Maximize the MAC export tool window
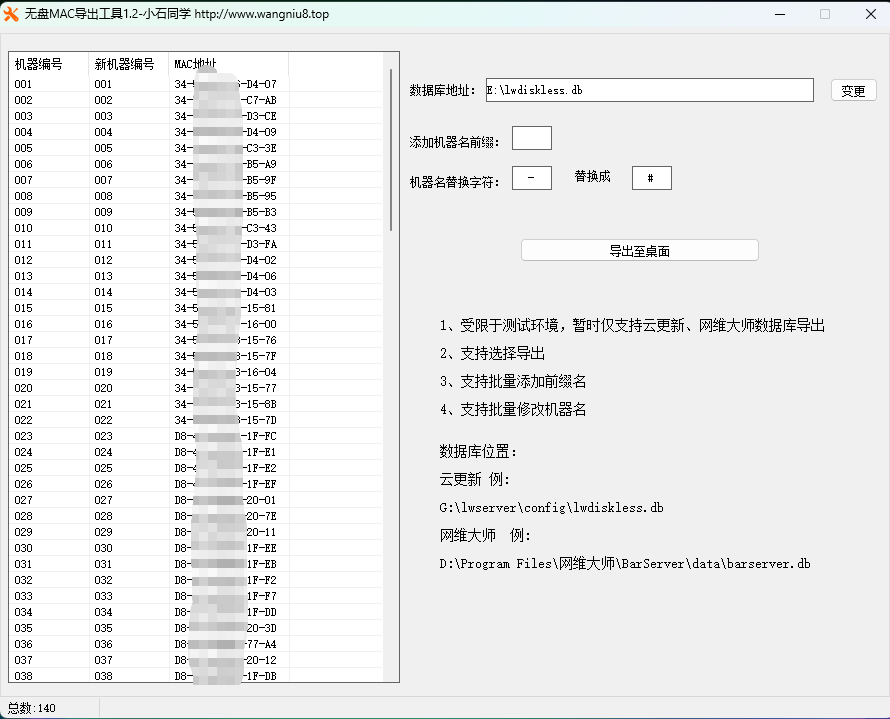Screen dimensions: 890x719 tap(825, 14)
